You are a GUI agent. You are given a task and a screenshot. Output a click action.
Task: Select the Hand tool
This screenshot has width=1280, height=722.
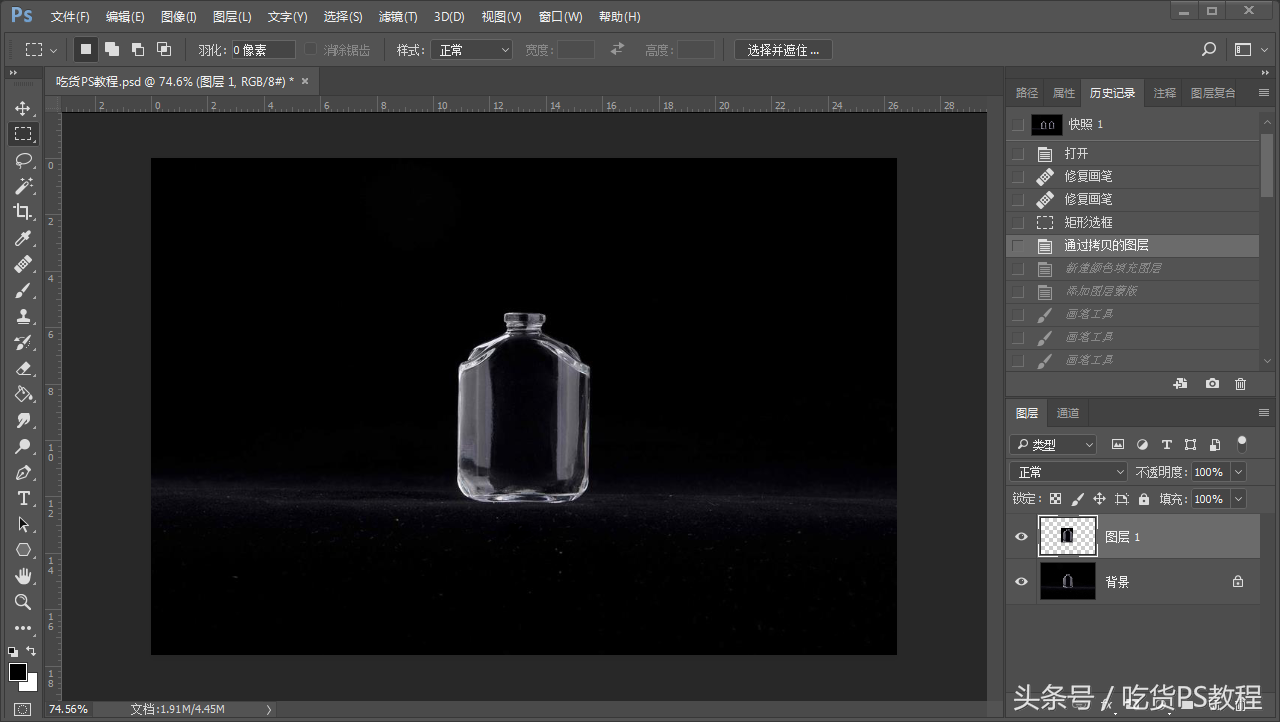pos(23,576)
